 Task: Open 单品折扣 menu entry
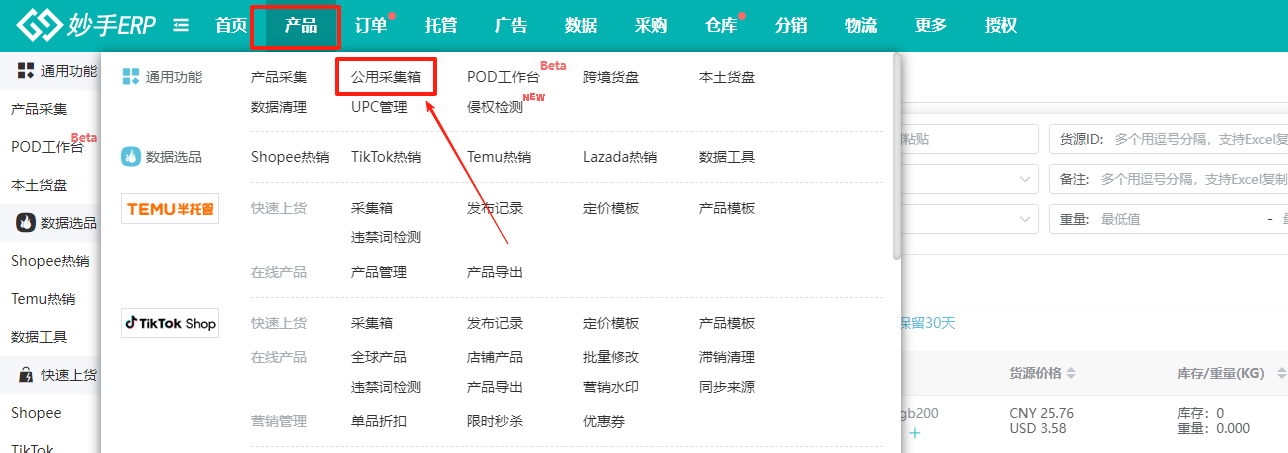pyautogui.click(x=379, y=421)
